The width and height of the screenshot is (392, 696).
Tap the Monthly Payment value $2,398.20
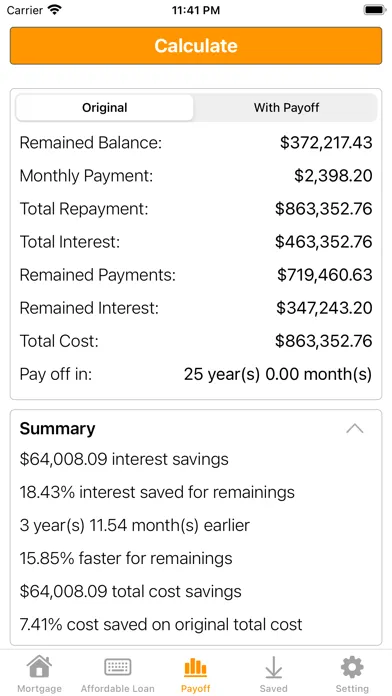pyautogui.click(x=333, y=176)
